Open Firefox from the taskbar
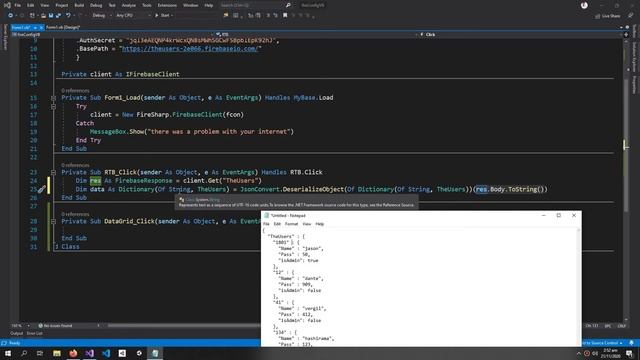Image resolution: width=640 pixels, height=360 pixels. (x=73, y=353)
